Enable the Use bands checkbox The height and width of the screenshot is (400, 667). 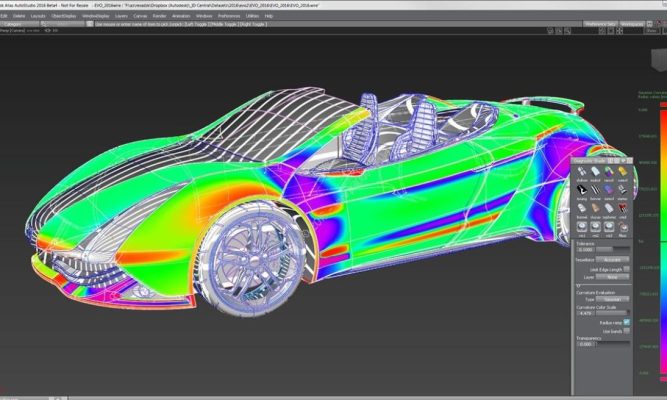(x=627, y=331)
